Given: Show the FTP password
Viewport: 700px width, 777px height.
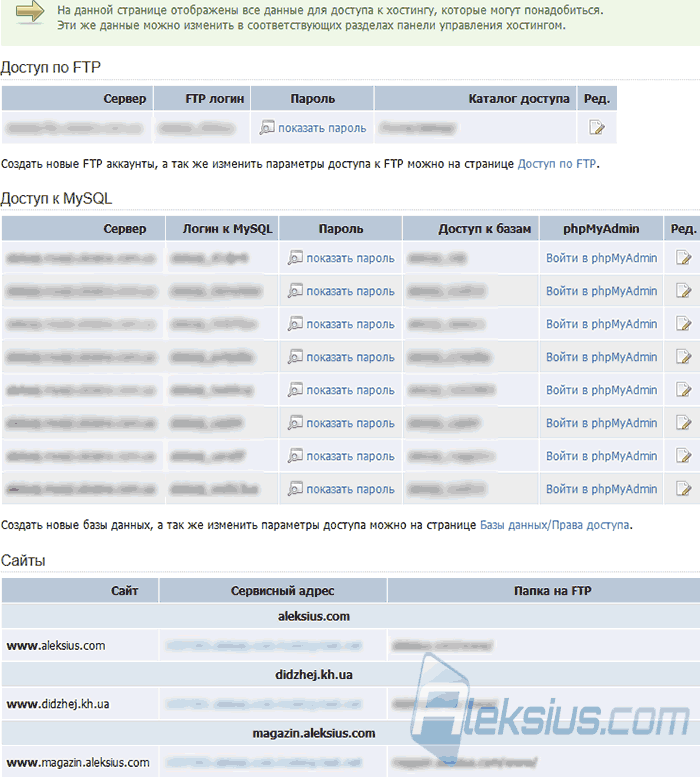Looking at the screenshot, I should coord(322,128).
